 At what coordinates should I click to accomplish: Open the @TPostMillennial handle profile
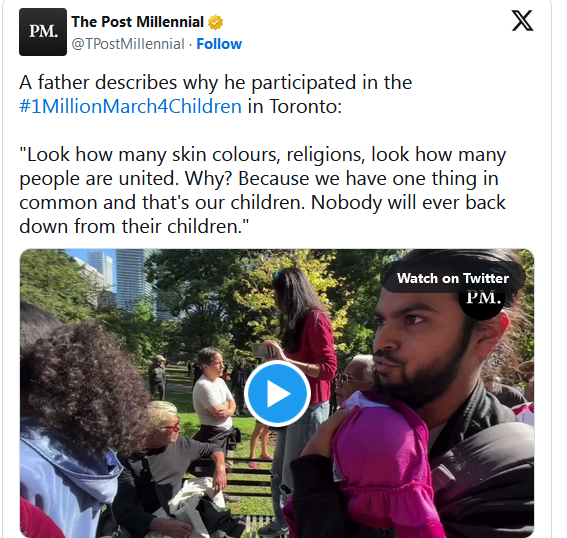pos(128,44)
